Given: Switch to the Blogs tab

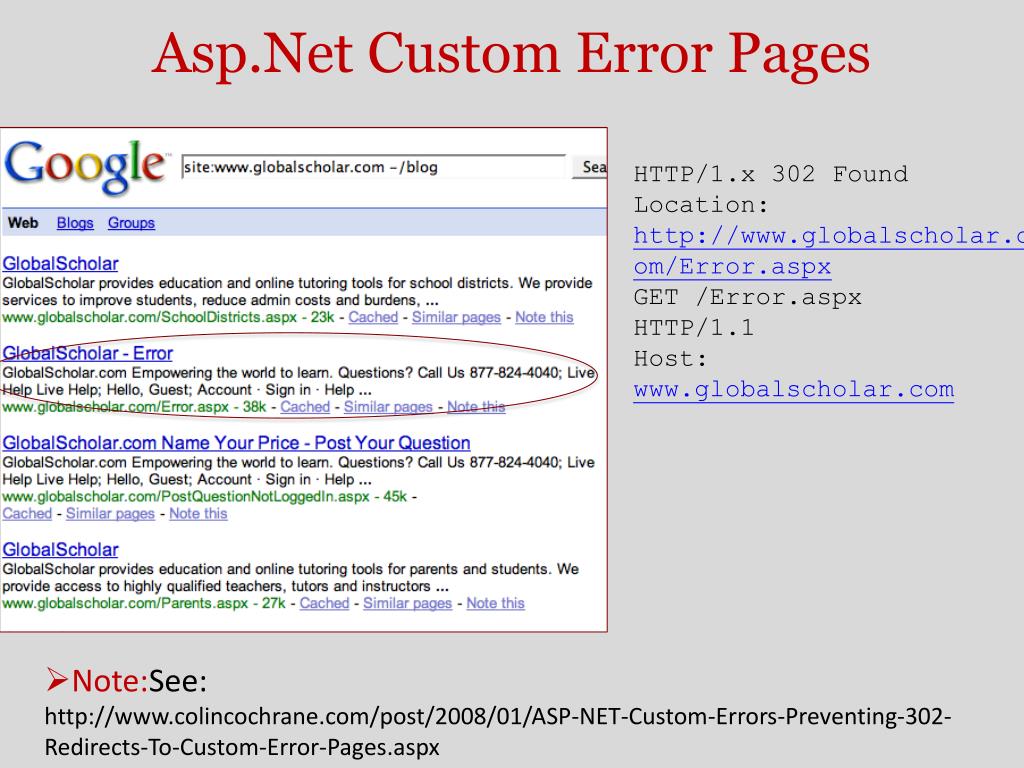Looking at the screenshot, I should tap(75, 223).
